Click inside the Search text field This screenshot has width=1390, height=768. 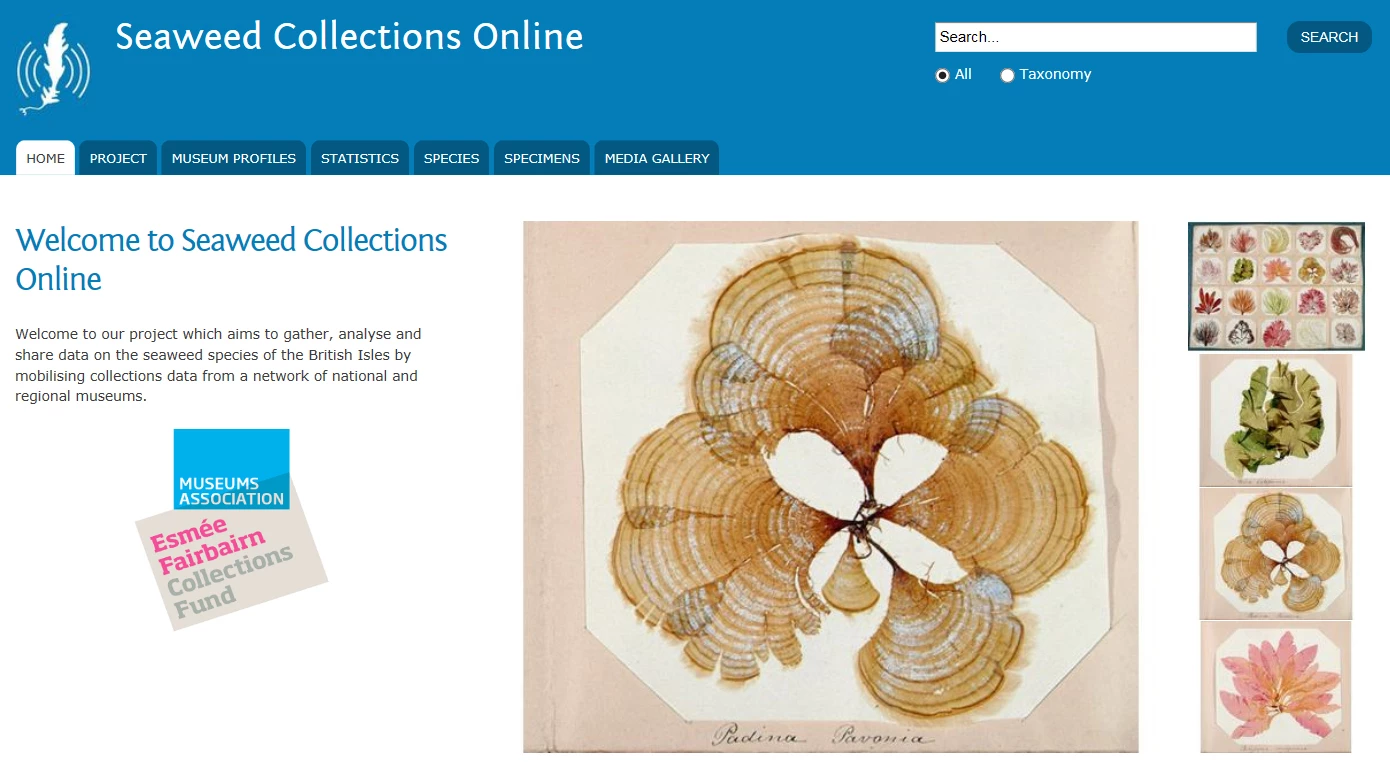point(1096,37)
